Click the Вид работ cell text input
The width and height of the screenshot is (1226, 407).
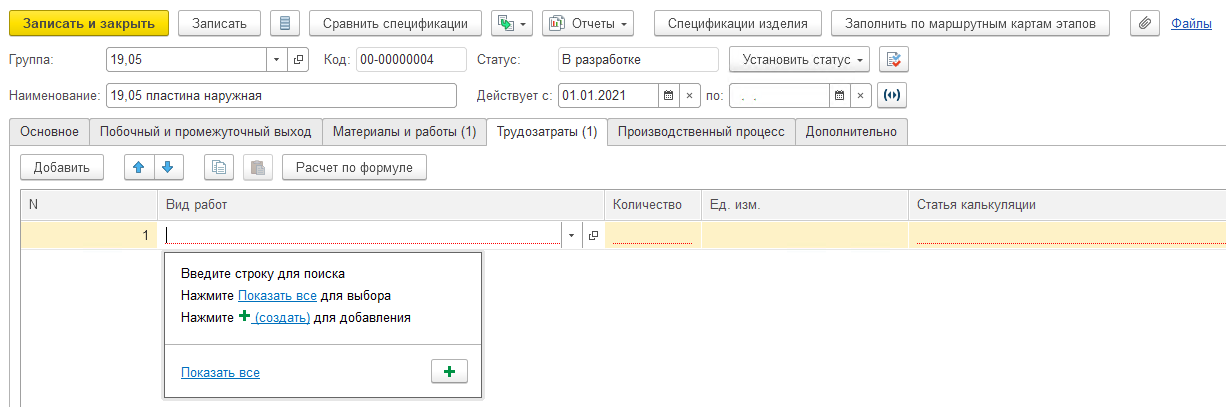[x=362, y=235]
